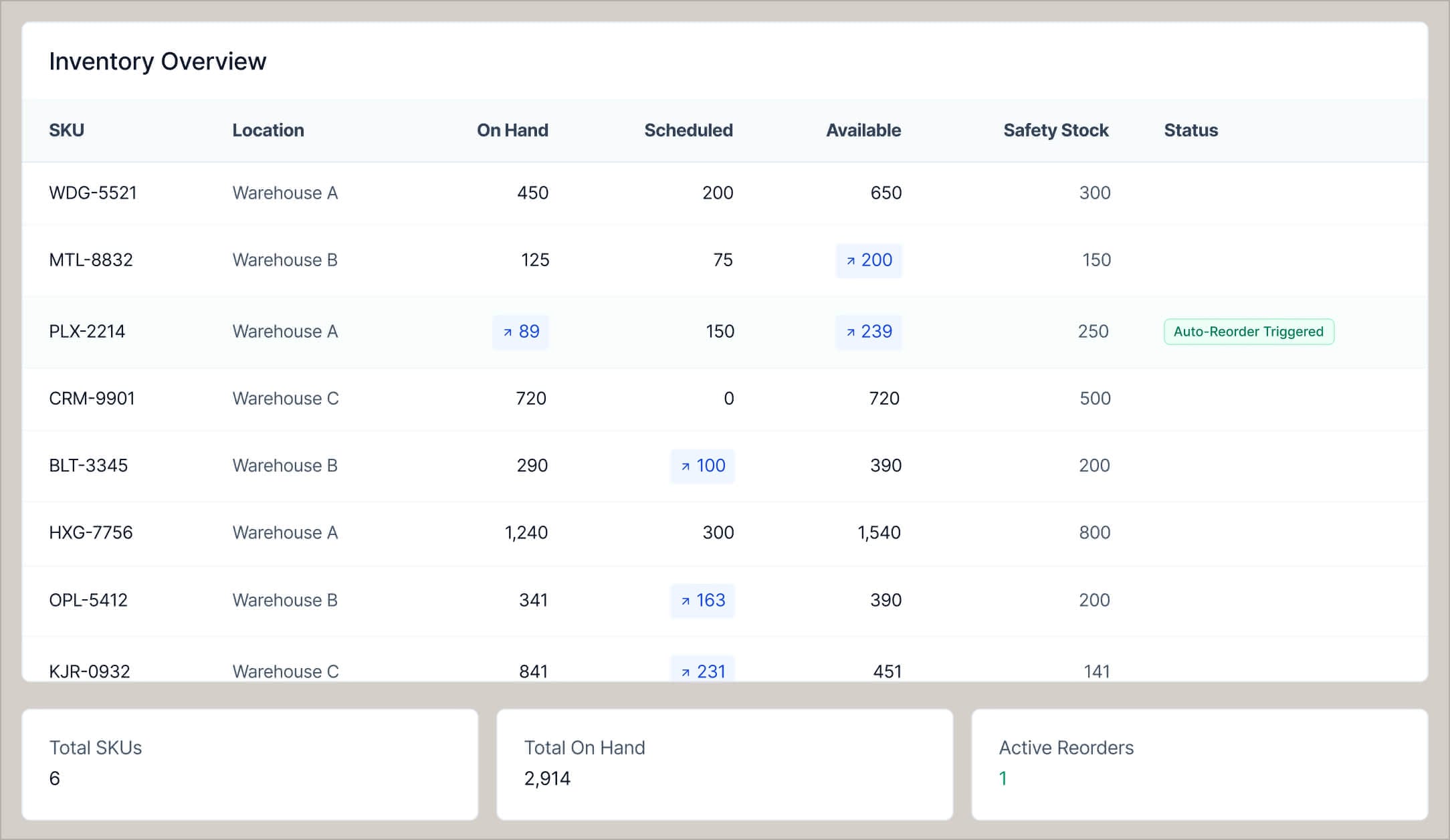Click the Status column header
This screenshot has width=1450, height=840.
pos(1190,130)
